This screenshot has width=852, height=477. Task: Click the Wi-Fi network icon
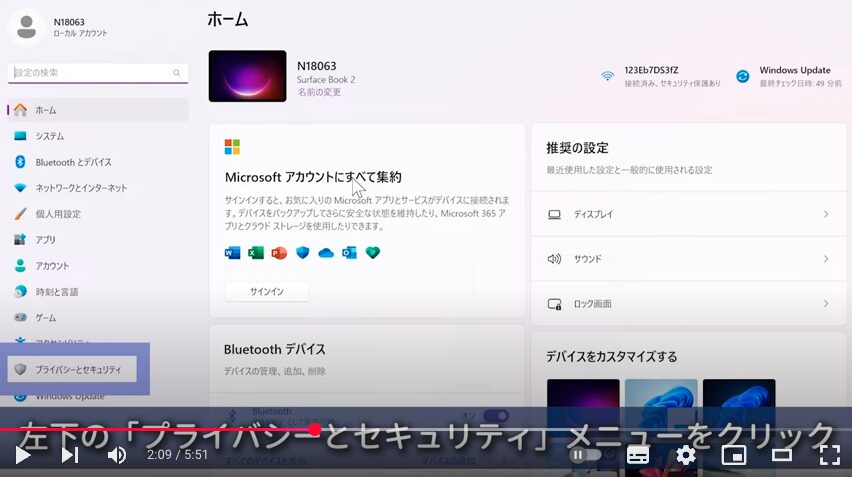point(607,76)
